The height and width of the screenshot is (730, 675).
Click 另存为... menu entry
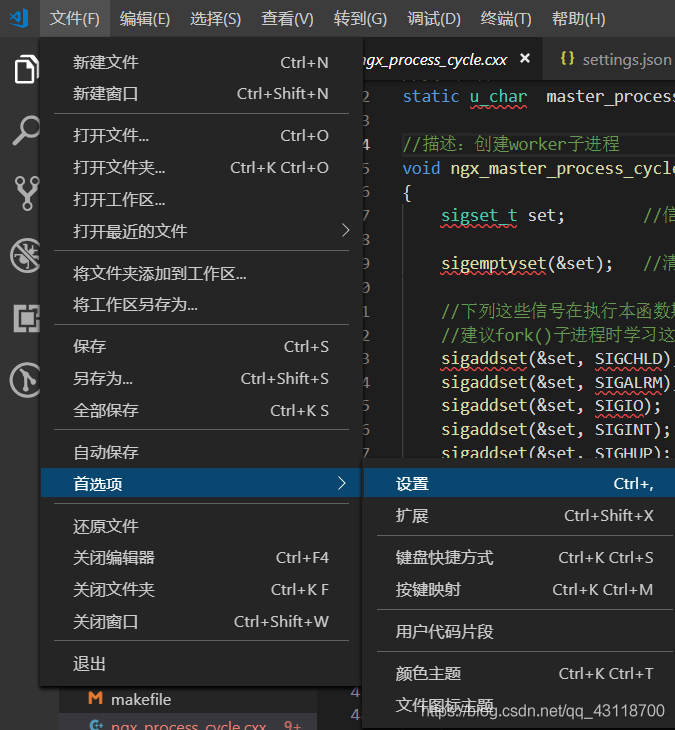[201, 379]
